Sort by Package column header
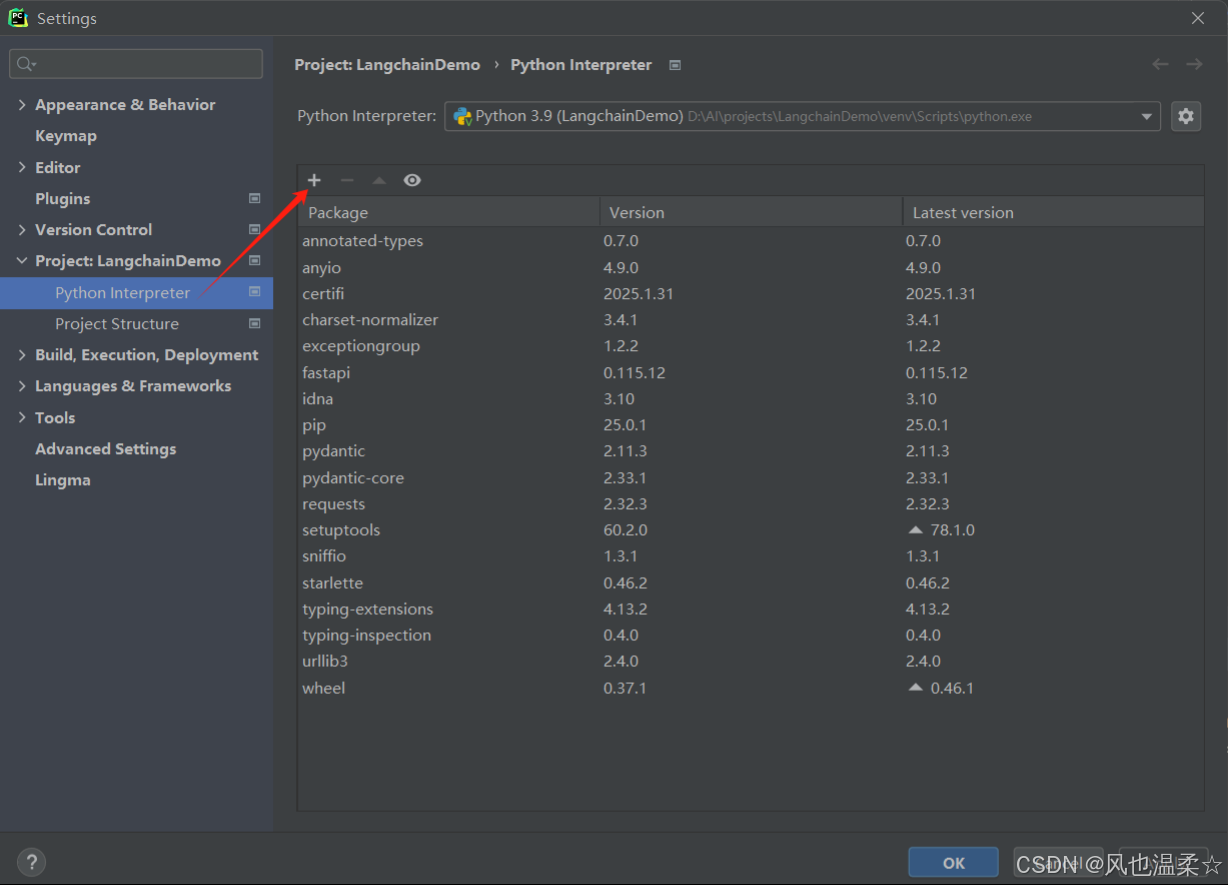The image size is (1228, 885). click(x=449, y=212)
